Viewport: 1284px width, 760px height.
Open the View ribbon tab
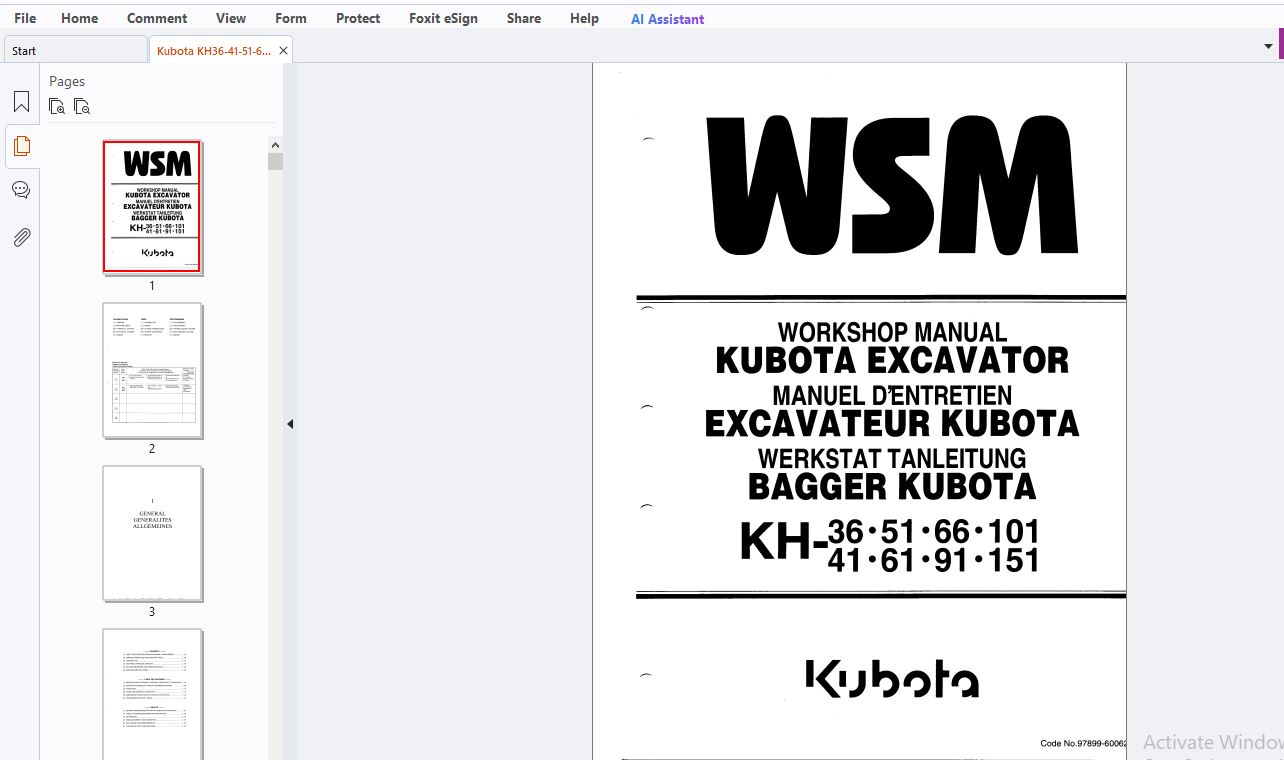(x=231, y=18)
